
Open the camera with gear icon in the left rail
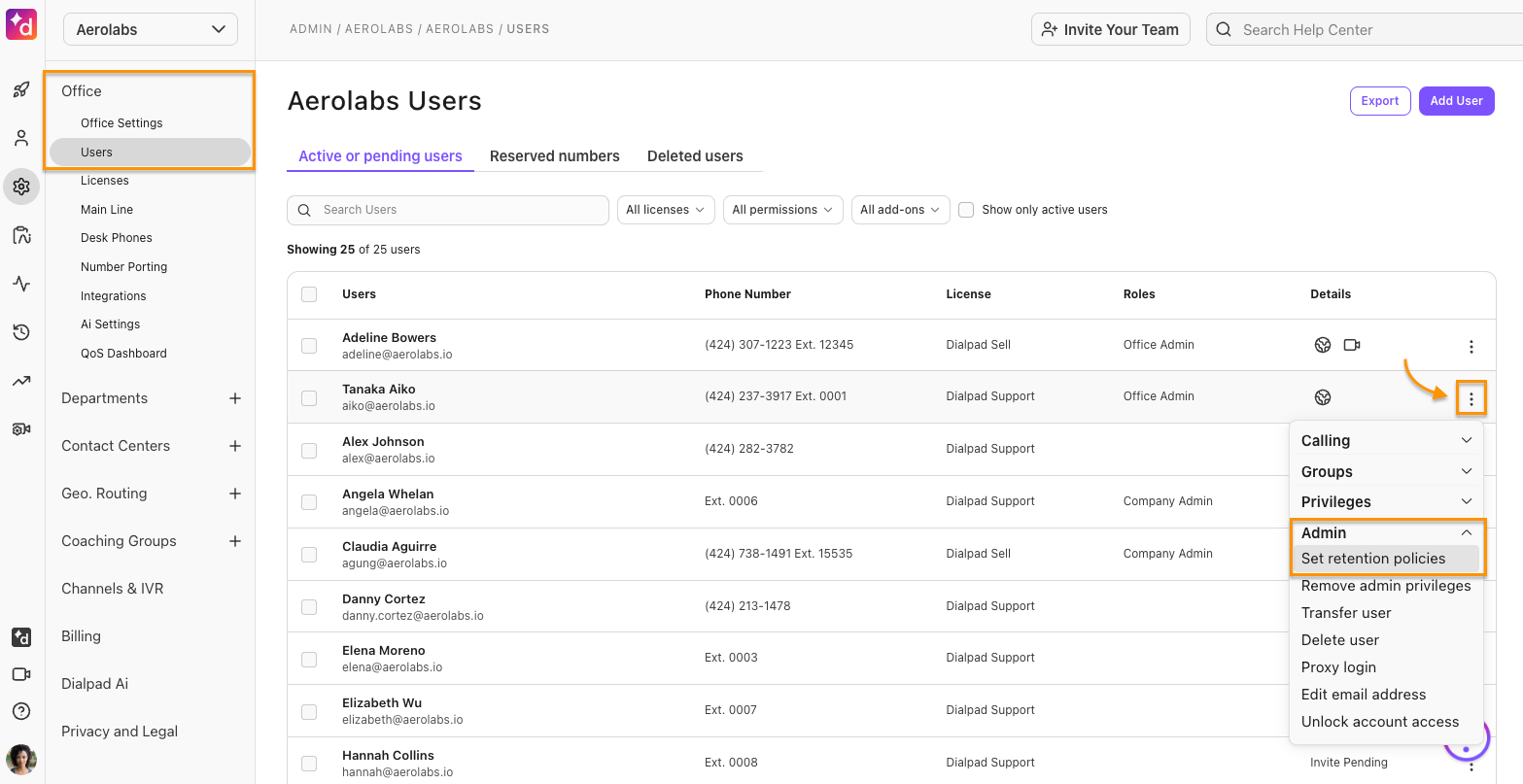(x=21, y=429)
